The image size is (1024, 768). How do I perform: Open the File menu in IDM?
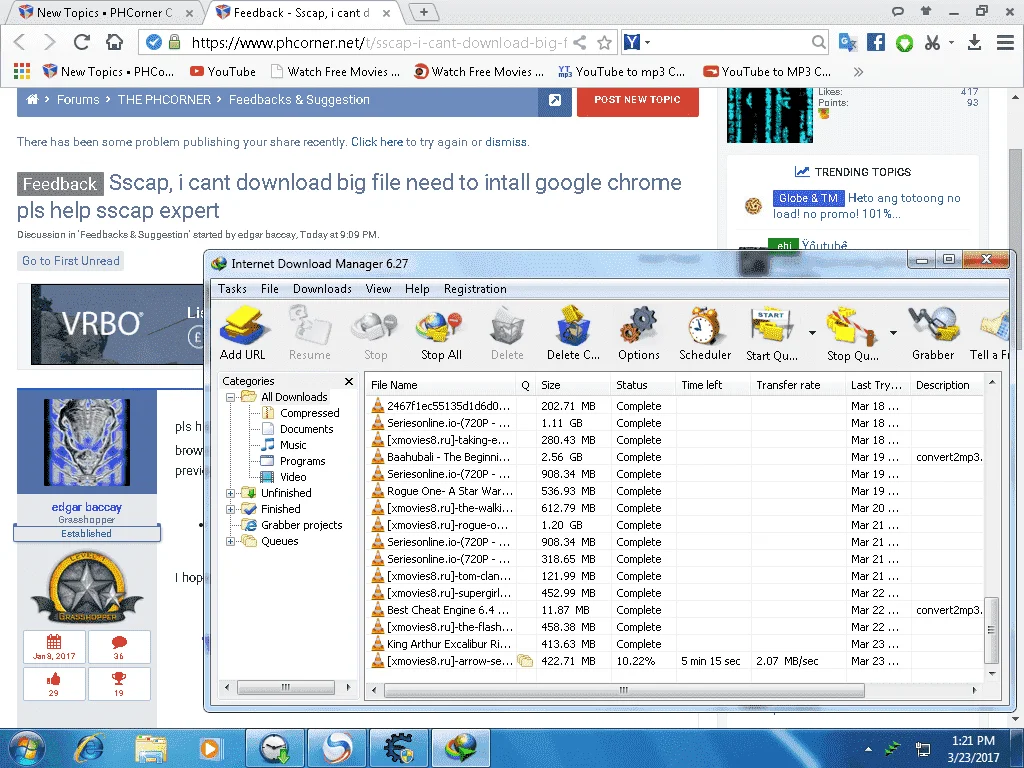click(270, 289)
